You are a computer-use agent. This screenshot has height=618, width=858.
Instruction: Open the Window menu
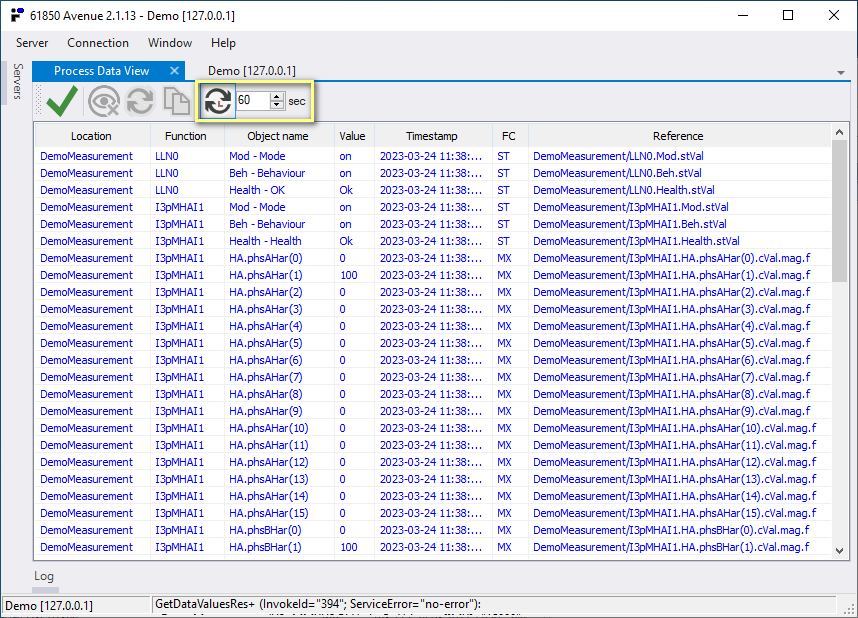coord(170,43)
